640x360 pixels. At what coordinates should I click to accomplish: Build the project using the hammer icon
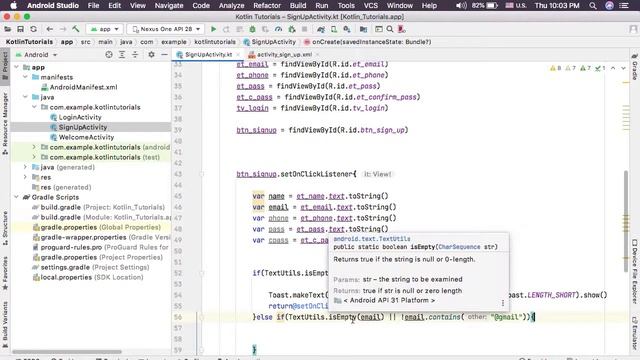click(76, 29)
